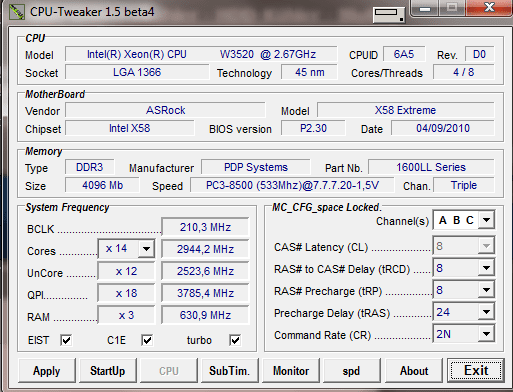Open the Monitor page
Image resolution: width=513 pixels, height=392 pixels.
[291, 371]
